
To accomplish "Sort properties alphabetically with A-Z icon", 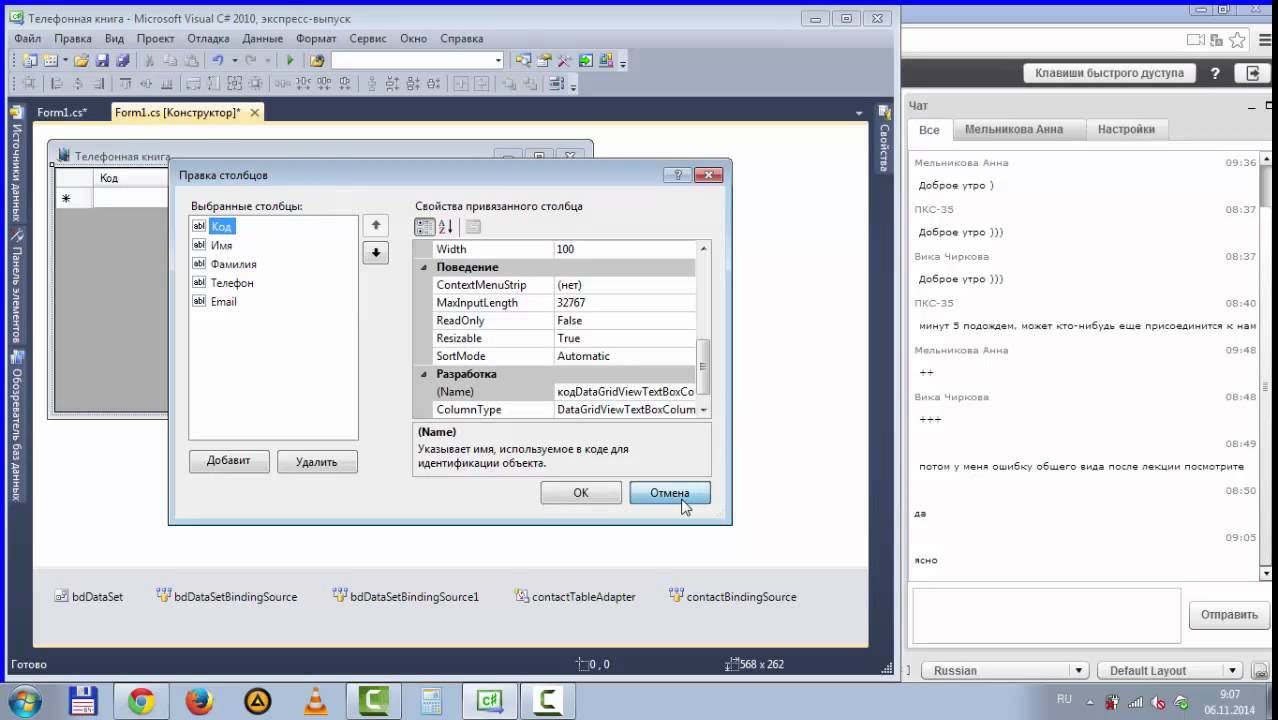I will coord(446,227).
